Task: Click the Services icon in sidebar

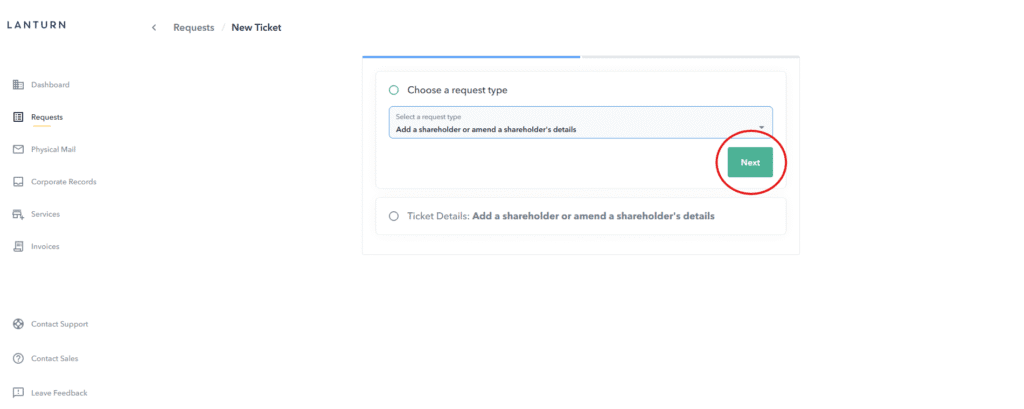Action: (x=18, y=214)
